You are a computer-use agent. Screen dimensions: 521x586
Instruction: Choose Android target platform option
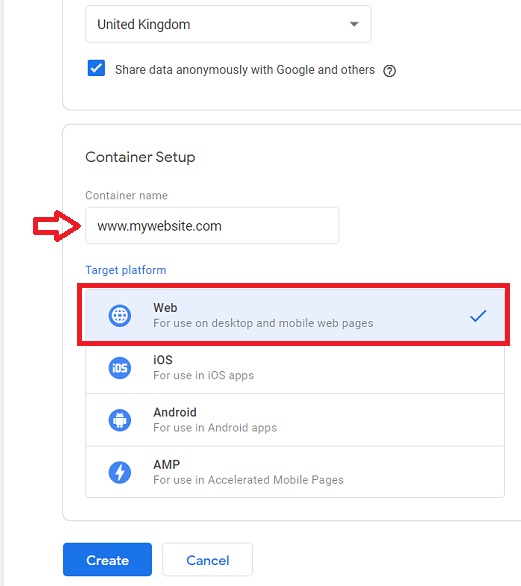coord(295,420)
